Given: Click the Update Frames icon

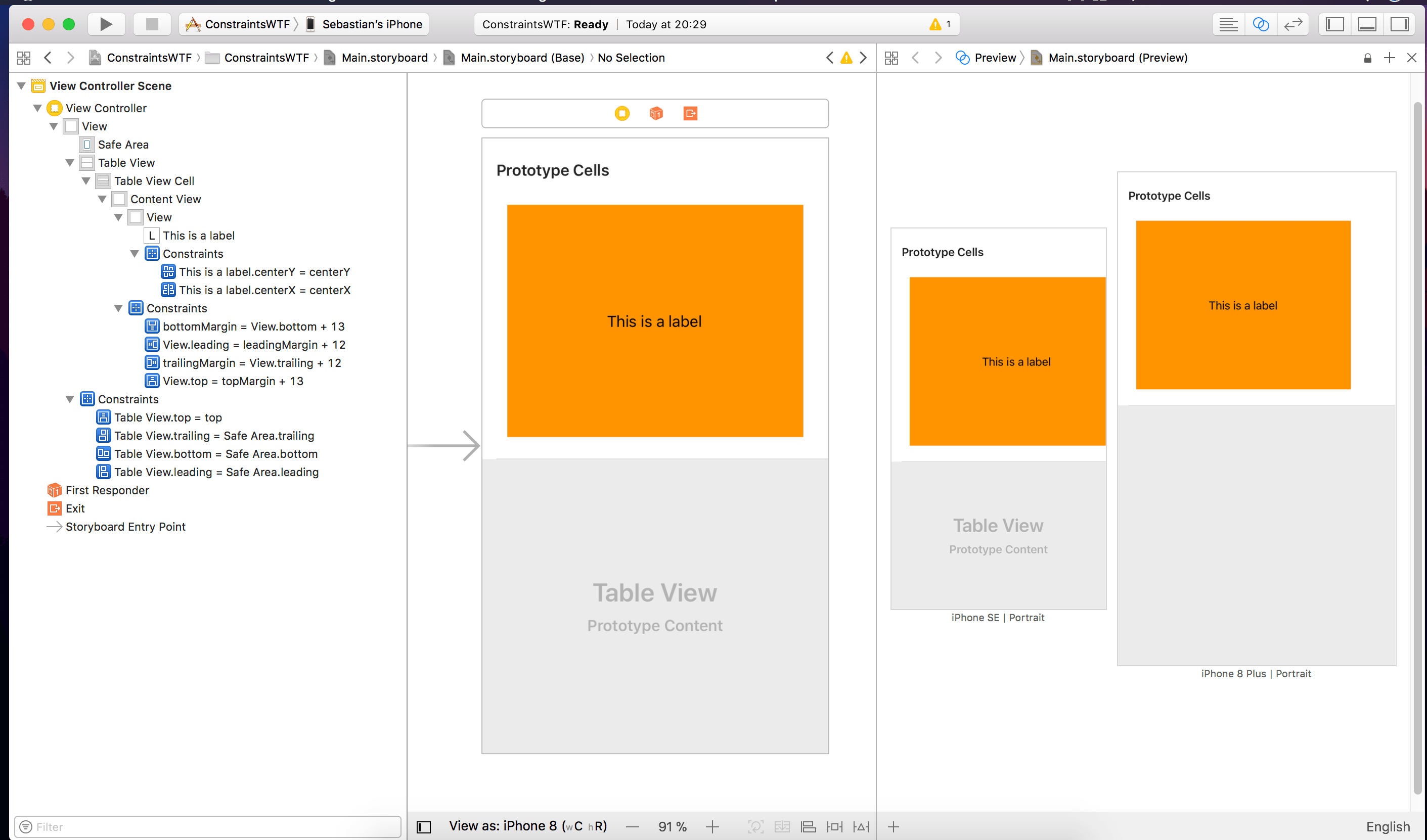Looking at the screenshot, I should tap(756, 826).
